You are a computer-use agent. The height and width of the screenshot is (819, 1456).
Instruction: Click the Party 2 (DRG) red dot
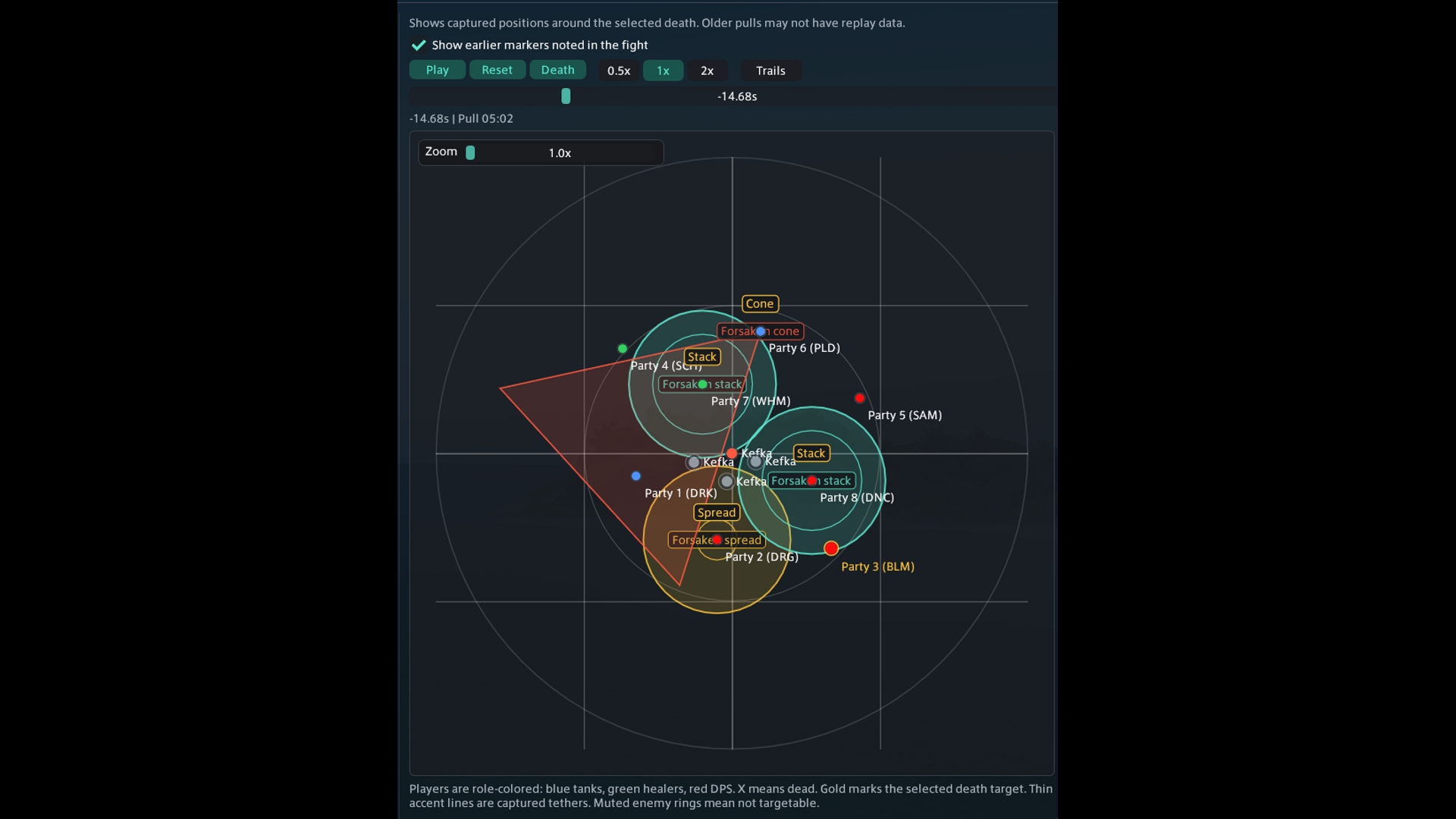(x=717, y=540)
